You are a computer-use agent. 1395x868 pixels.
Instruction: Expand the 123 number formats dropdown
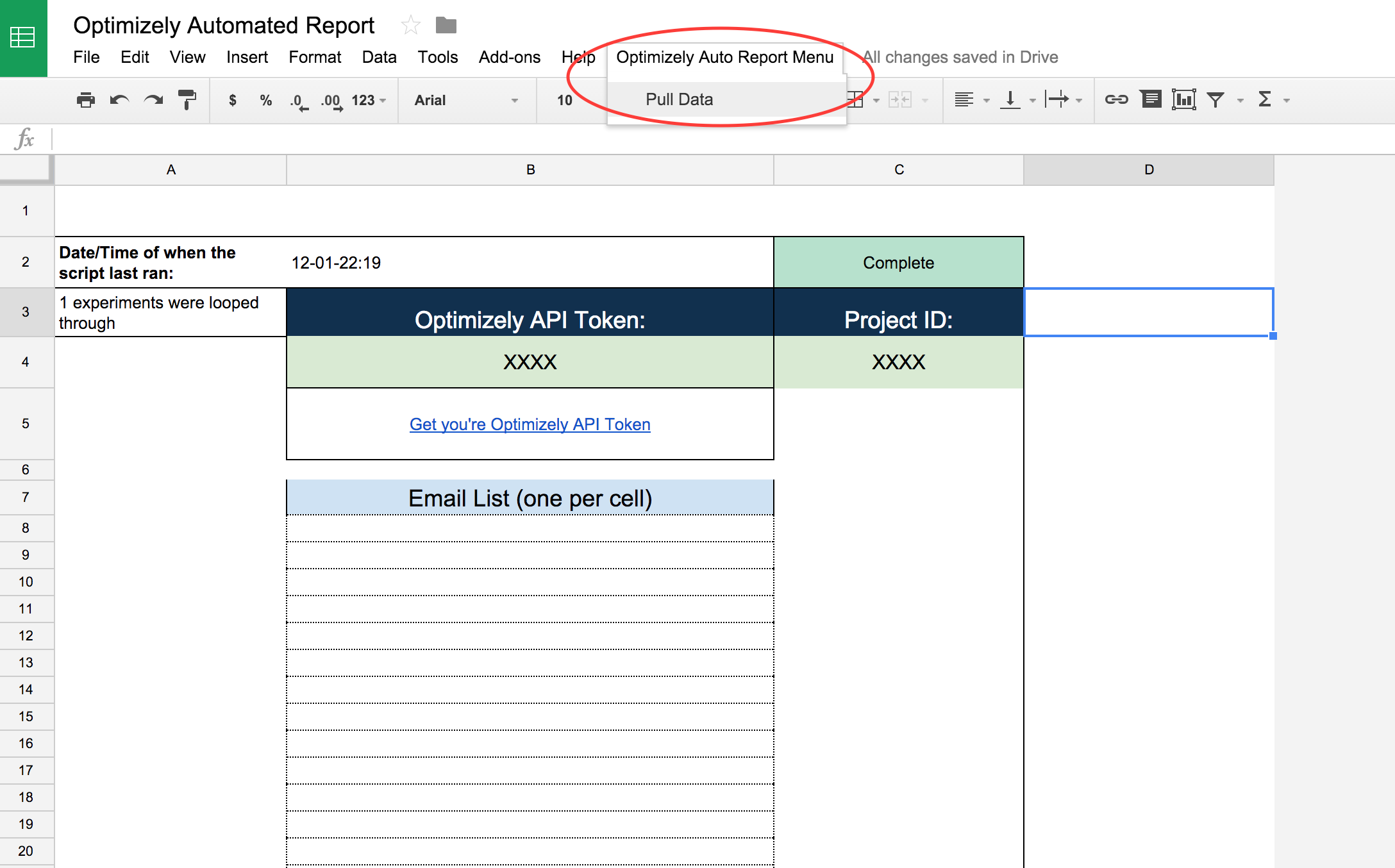[369, 100]
